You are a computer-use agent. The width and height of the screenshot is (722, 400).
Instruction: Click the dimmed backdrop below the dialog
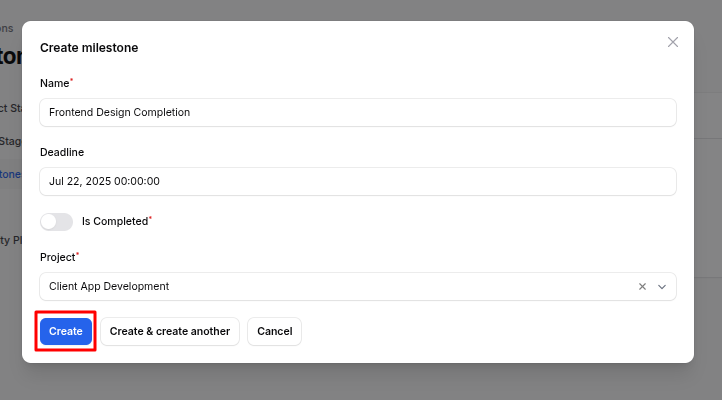point(360,383)
